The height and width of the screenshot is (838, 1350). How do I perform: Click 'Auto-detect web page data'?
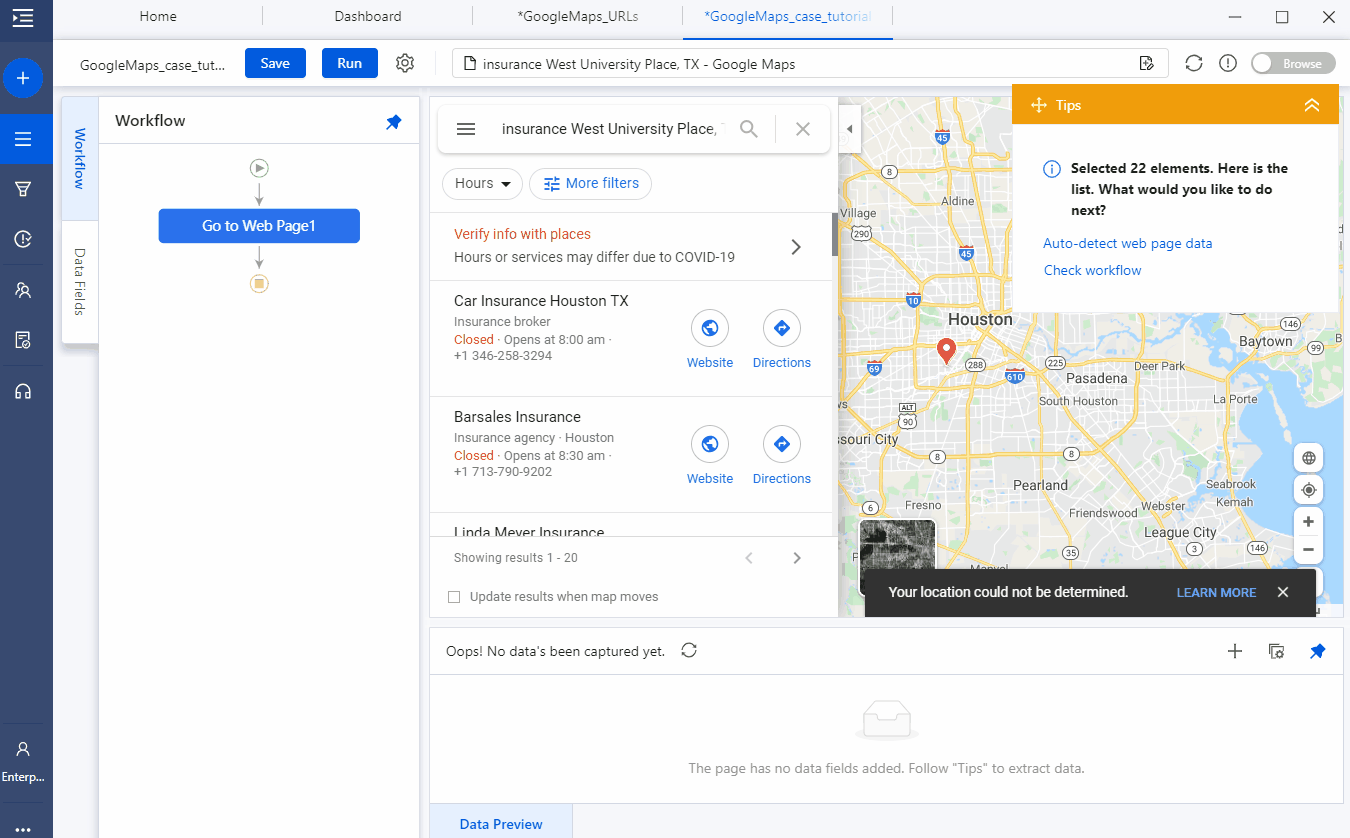point(1127,243)
